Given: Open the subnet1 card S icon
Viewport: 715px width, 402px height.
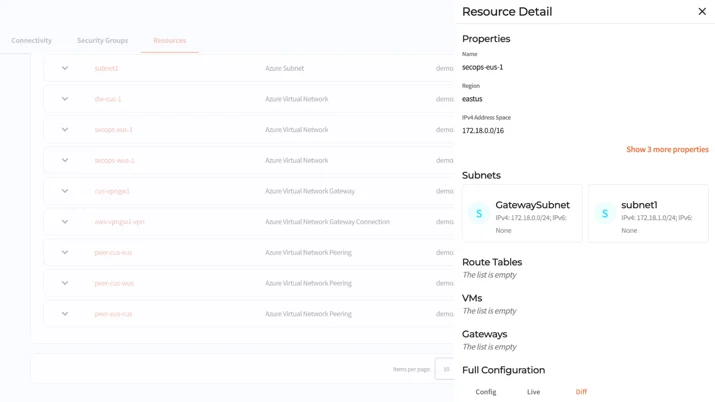Looking at the screenshot, I should [x=605, y=213].
